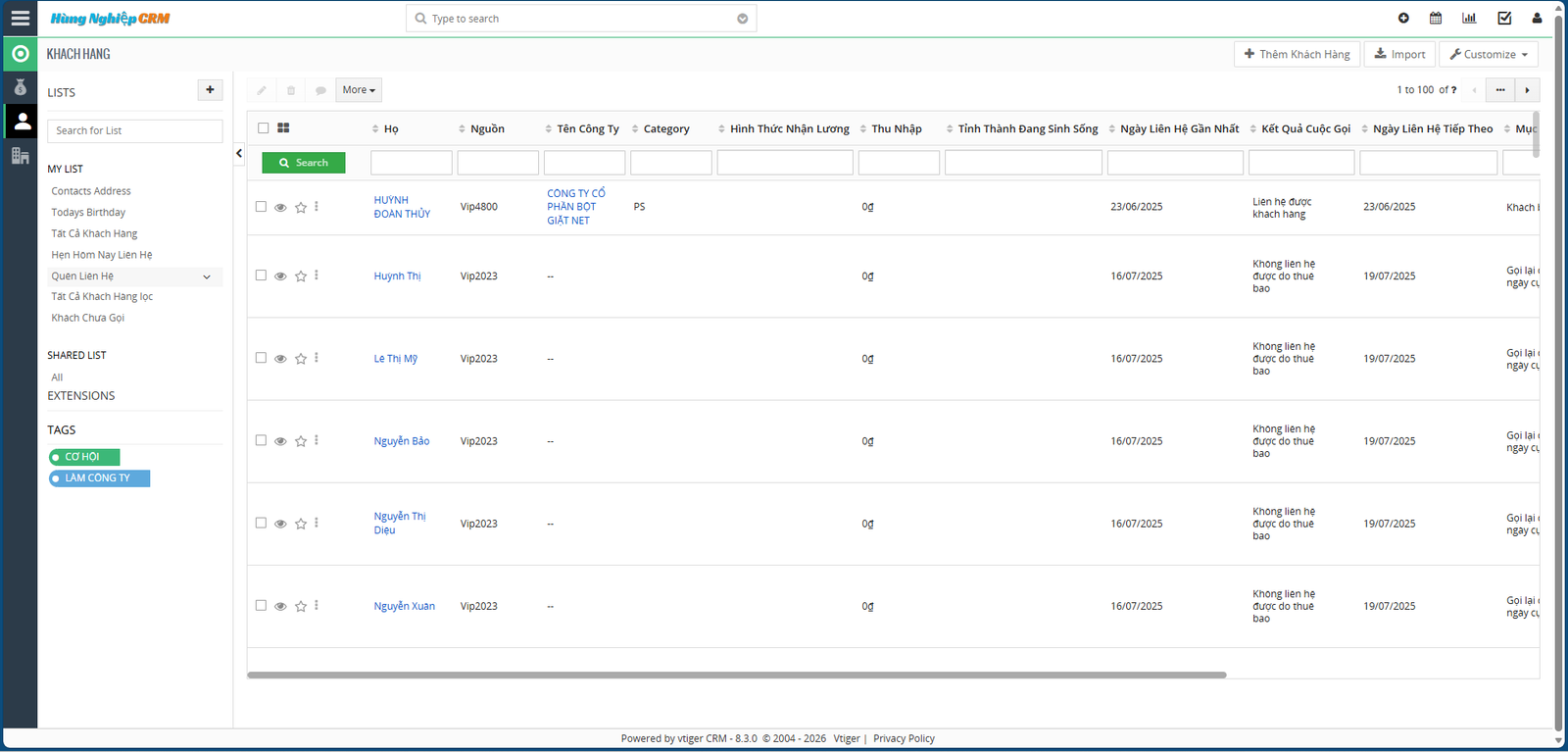This screenshot has width=1568, height=752.
Task: Switch to grid view icon in header
Action: [x=283, y=128]
